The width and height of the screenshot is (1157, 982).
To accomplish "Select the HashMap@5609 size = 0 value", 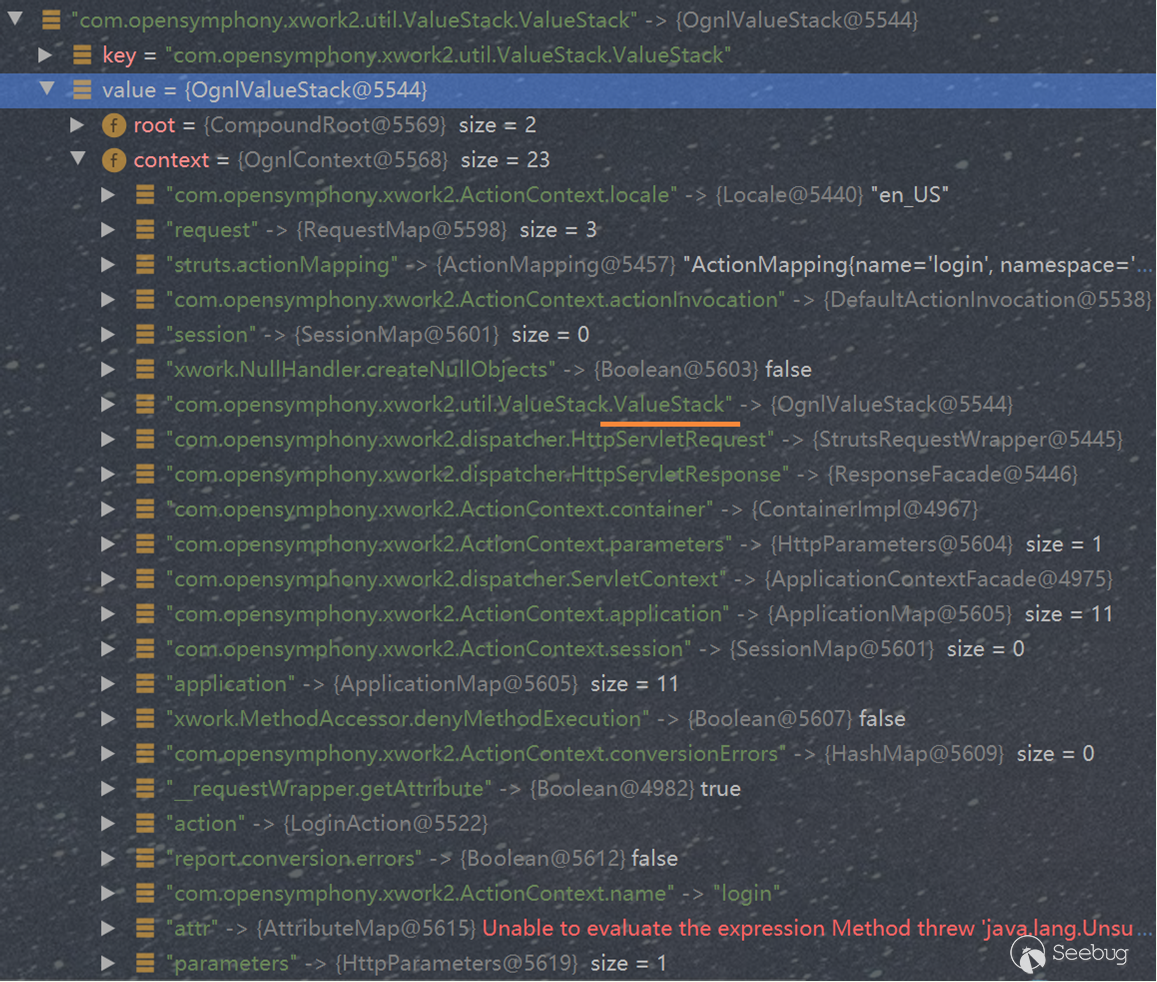I will [959, 753].
